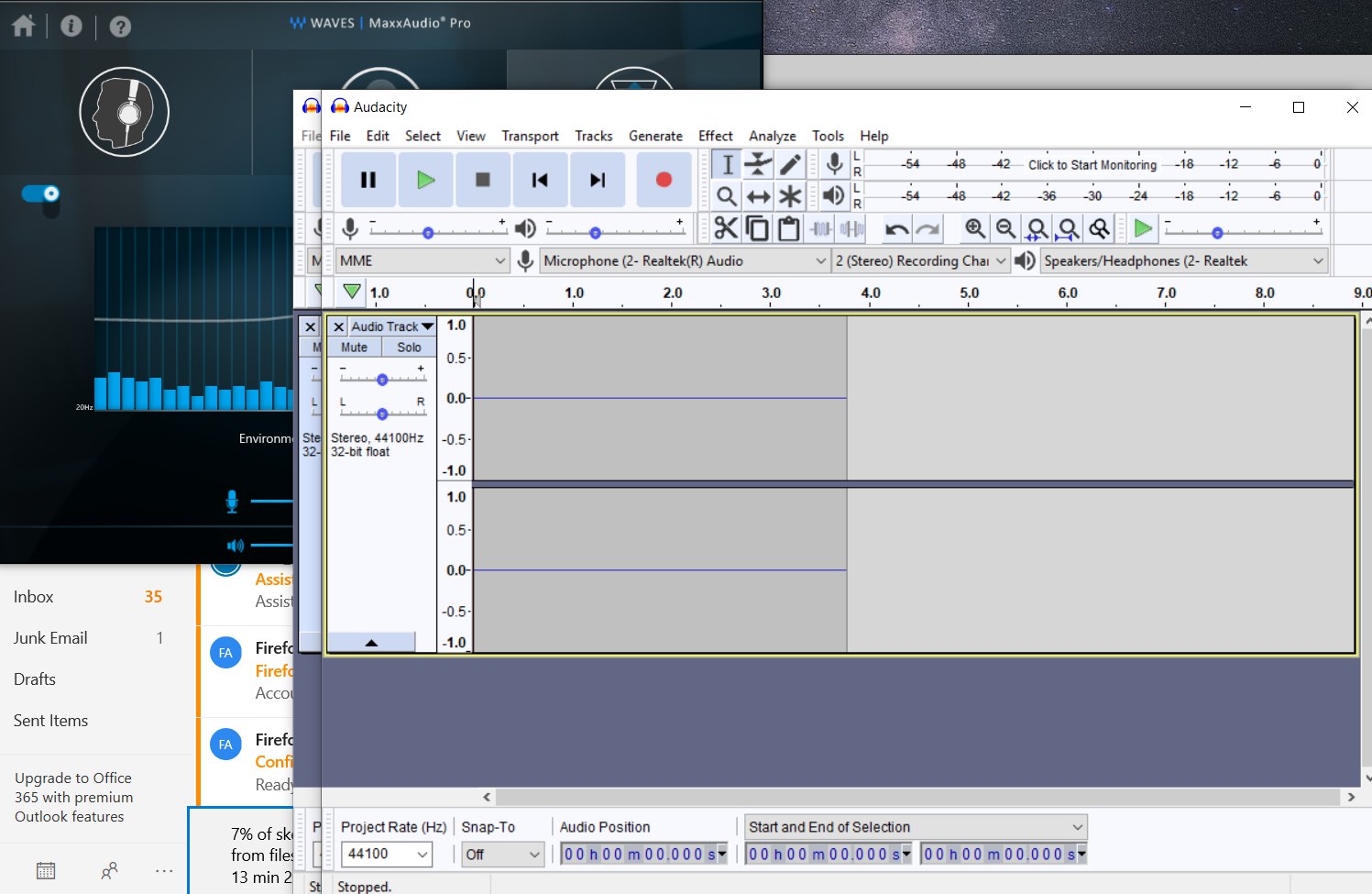Start playback with the green Play button
The image size is (1372, 894).
point(425,180)
